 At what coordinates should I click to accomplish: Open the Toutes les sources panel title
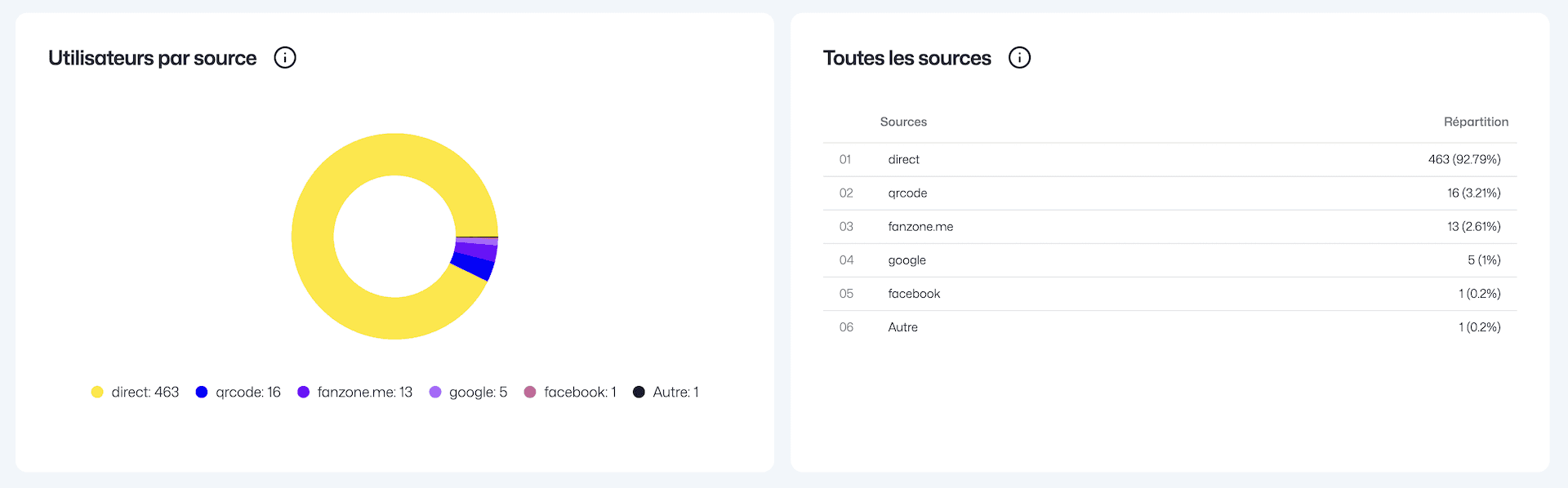point(906,57)
